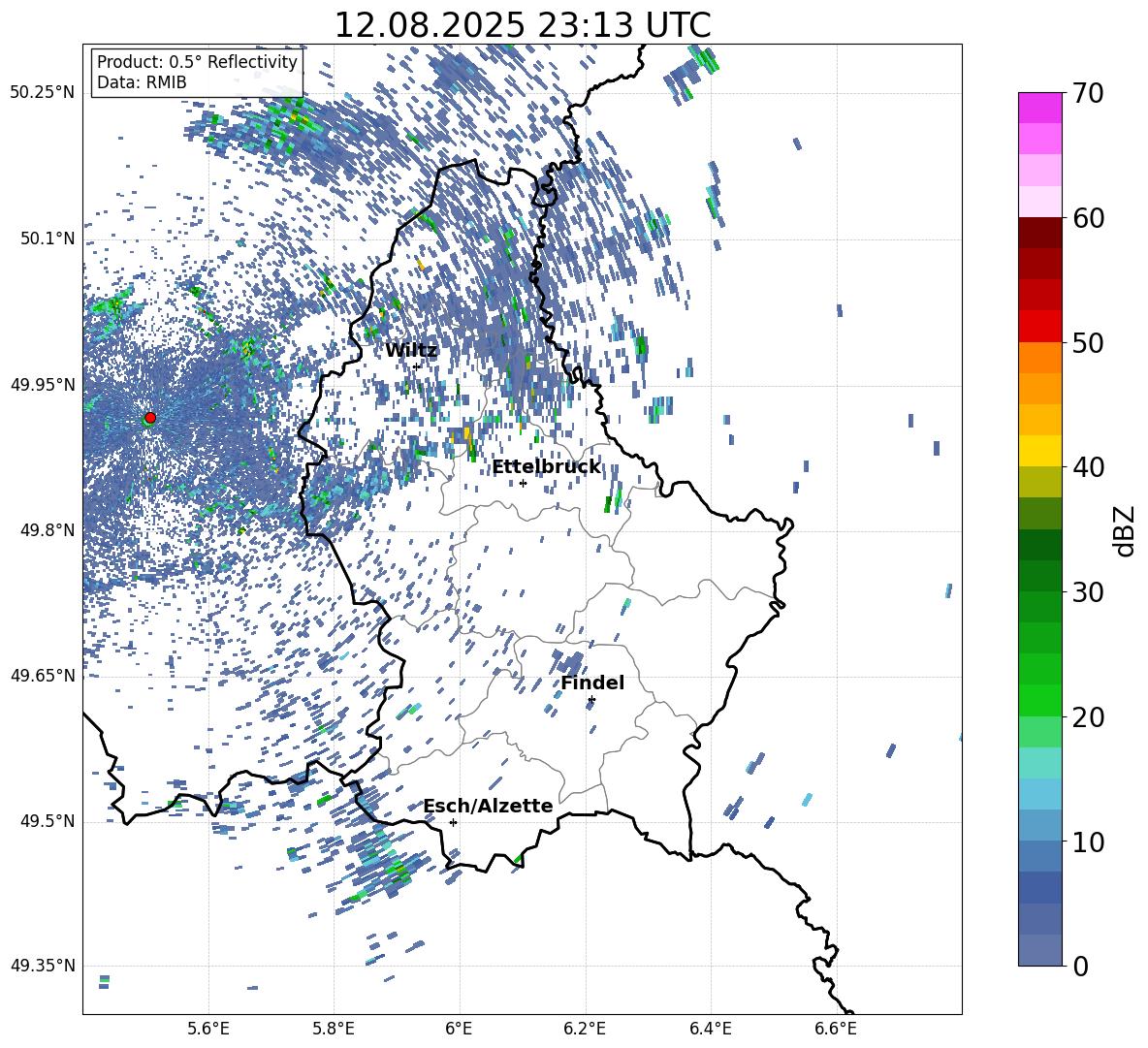
Task: Click the Findel city label
Action: [592, 683]
